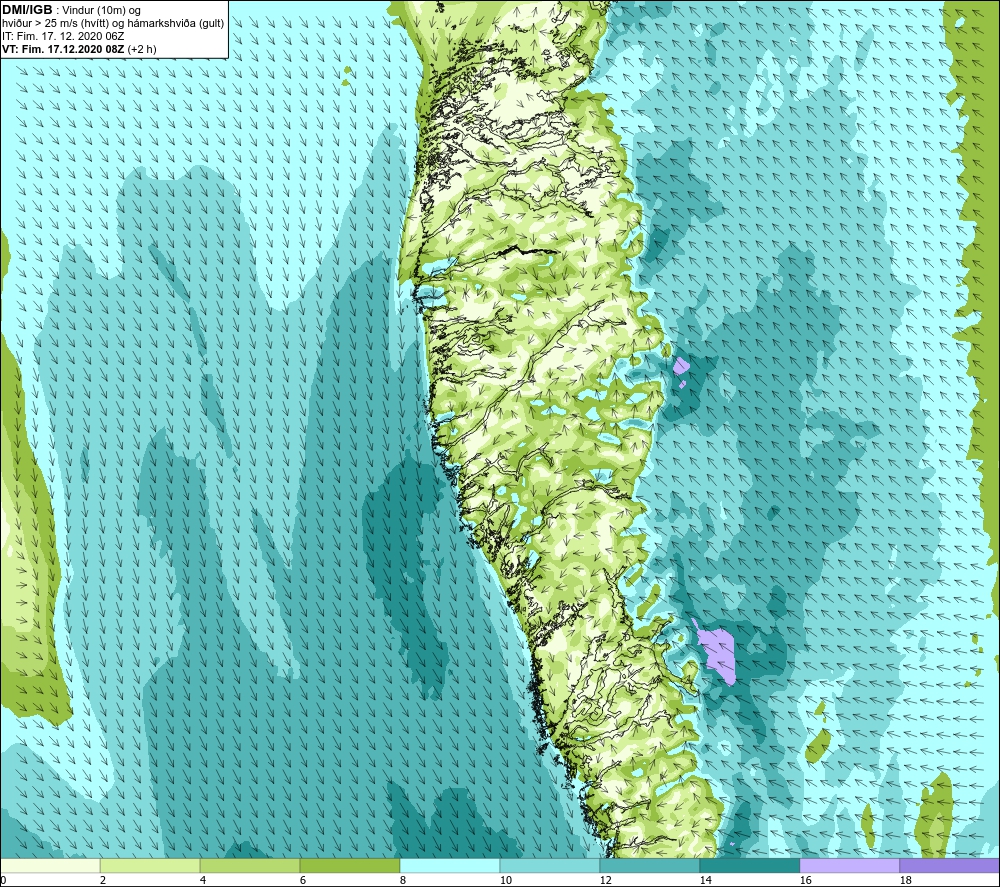Click the 'VT: Fim. 17.12.2020 08Z' line
The width and height of the screenshot is (1000, 887).
tap(64, 49)
